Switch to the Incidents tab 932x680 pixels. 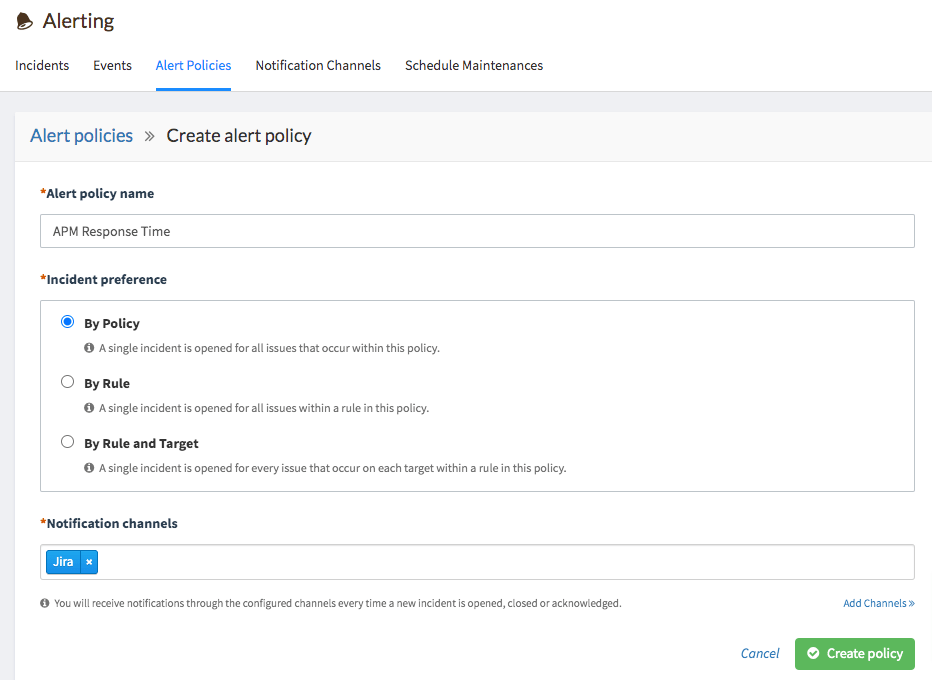point(42,65)
